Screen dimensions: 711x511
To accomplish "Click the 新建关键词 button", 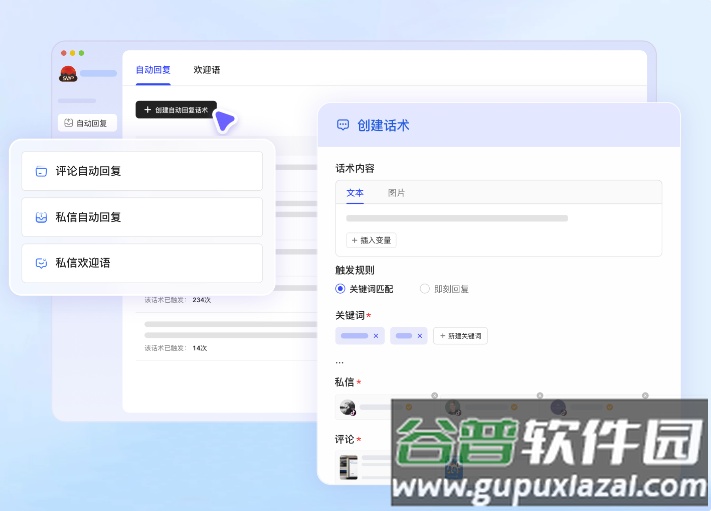I will coord(460,336).
